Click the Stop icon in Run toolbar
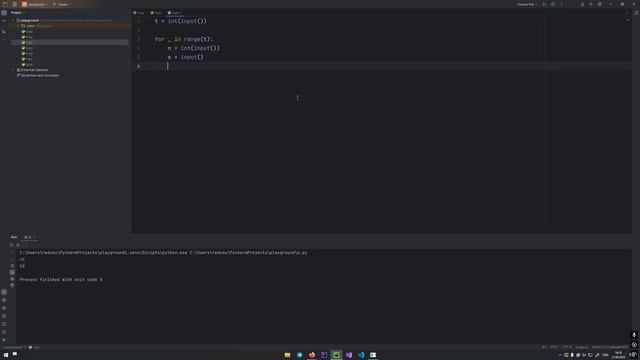 click(x=18, y=245)
